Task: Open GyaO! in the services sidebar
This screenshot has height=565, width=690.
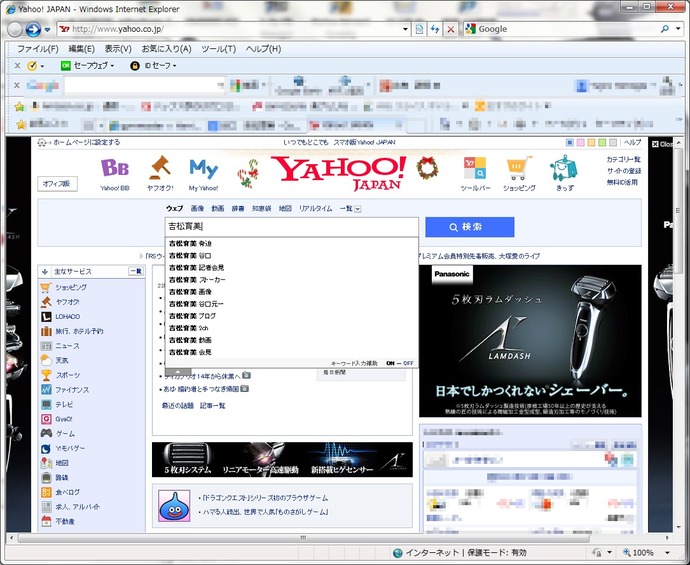Action: point(63,419)
